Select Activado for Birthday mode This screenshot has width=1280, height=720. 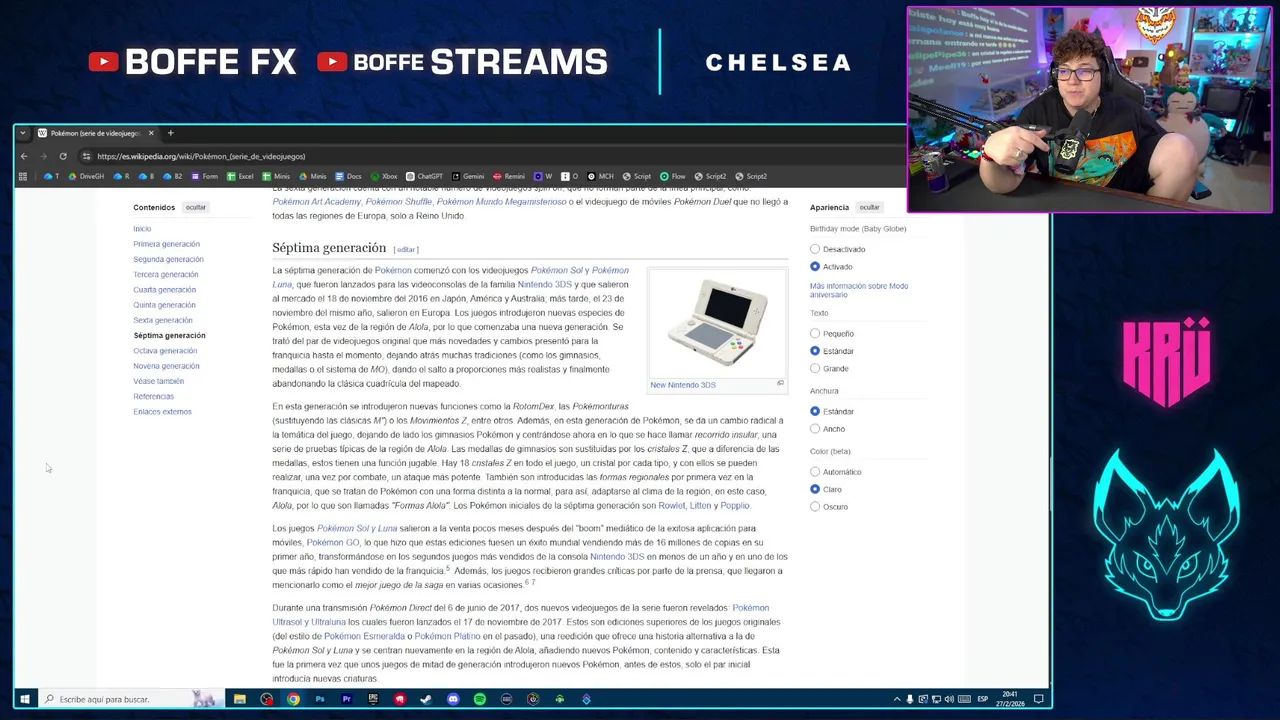tap(815, 266)
